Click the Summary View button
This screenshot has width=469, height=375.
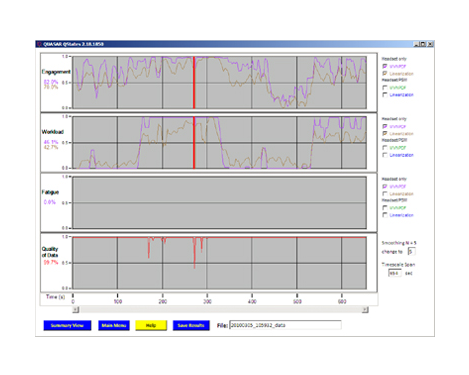pos(67,325)
